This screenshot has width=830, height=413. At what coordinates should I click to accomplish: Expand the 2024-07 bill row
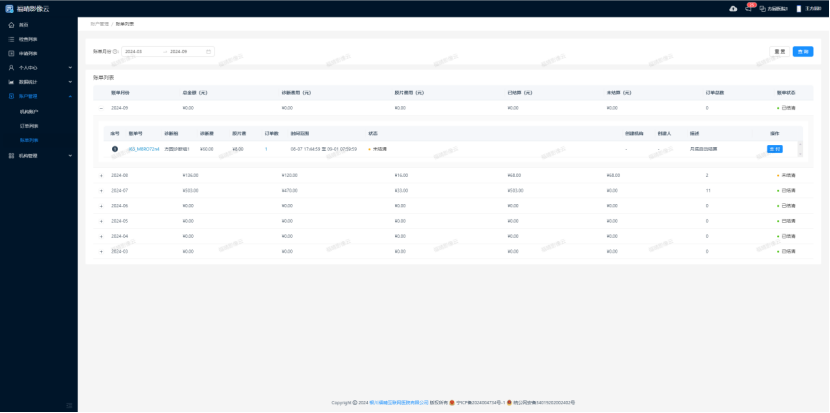101,190
